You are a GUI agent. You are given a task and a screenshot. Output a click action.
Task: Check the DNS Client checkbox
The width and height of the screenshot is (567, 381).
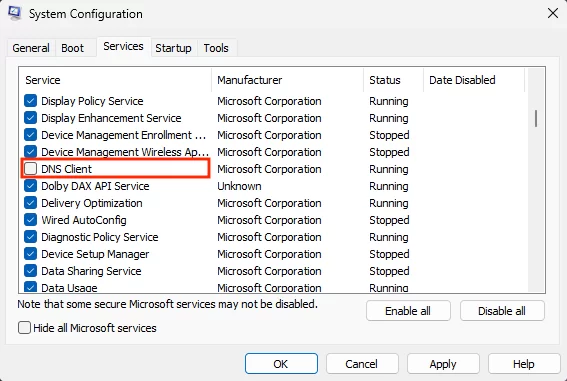tap(30, 169)
